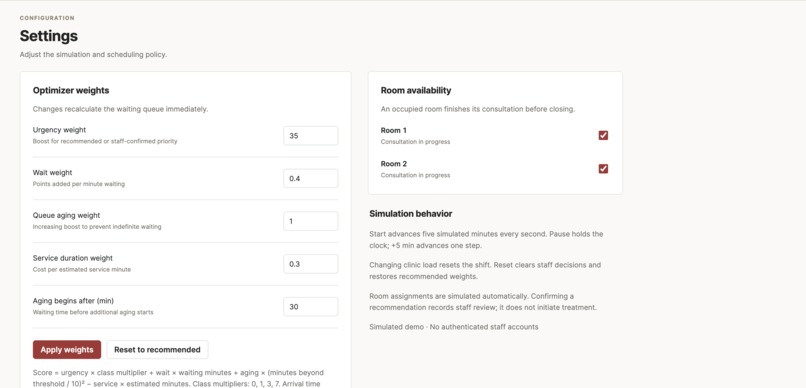This screenshot has width=806, height=388.
Task: Click into Service duration weight field
Action: [x=310, y=264]
